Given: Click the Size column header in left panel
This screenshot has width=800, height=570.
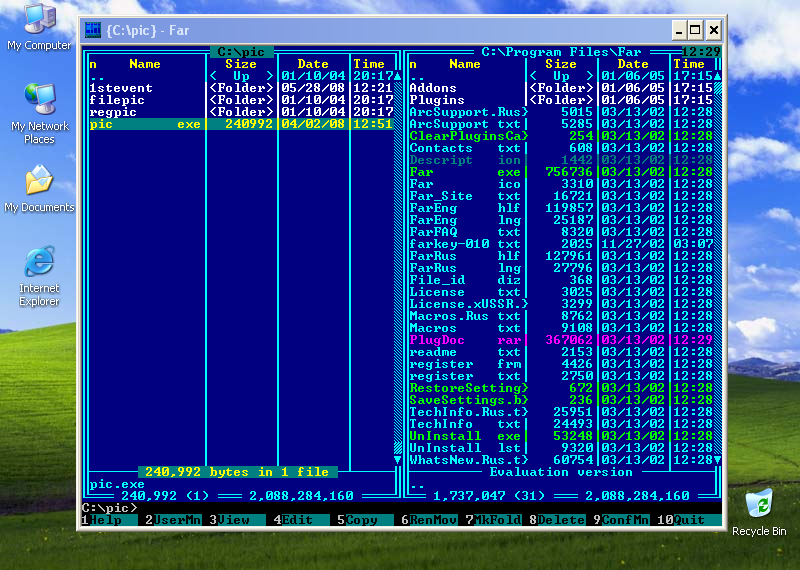Looking at the screenshot, I should 241,64.
